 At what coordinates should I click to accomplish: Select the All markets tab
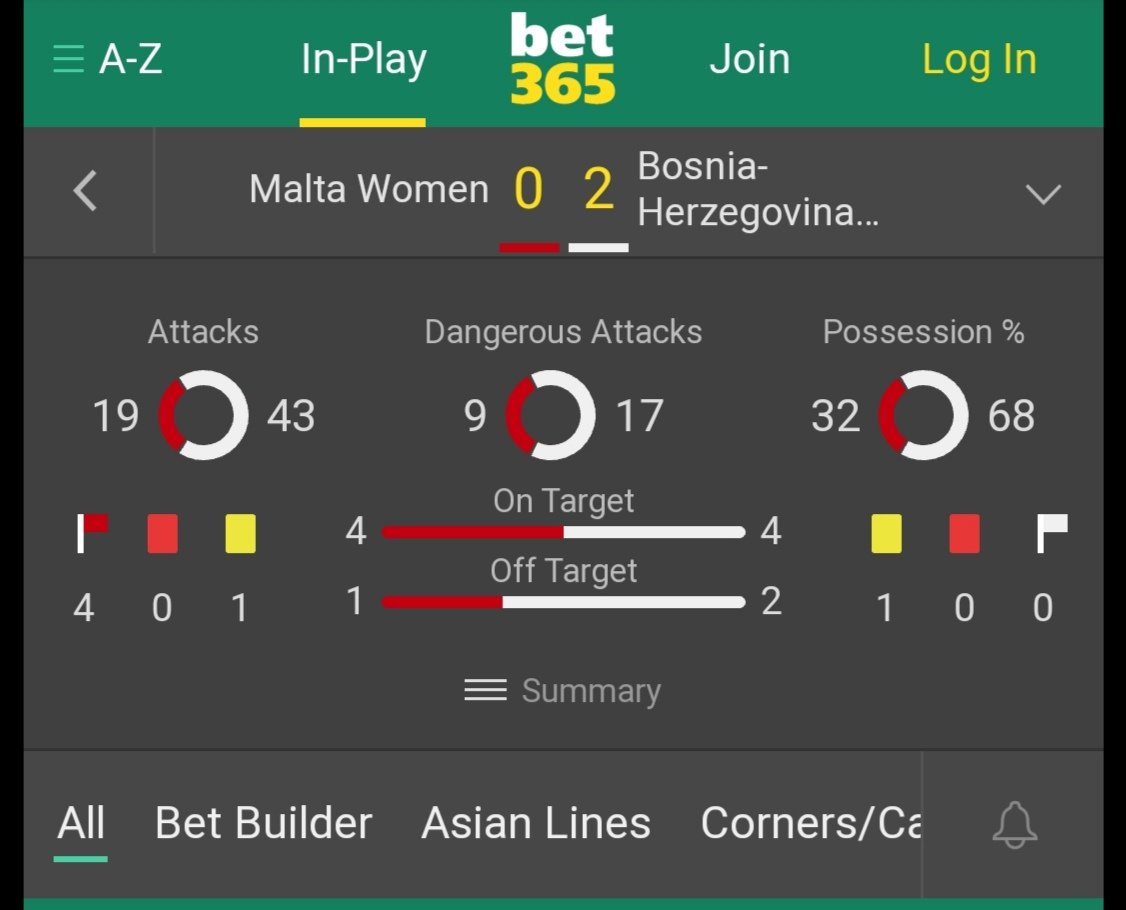coord(81,823)
